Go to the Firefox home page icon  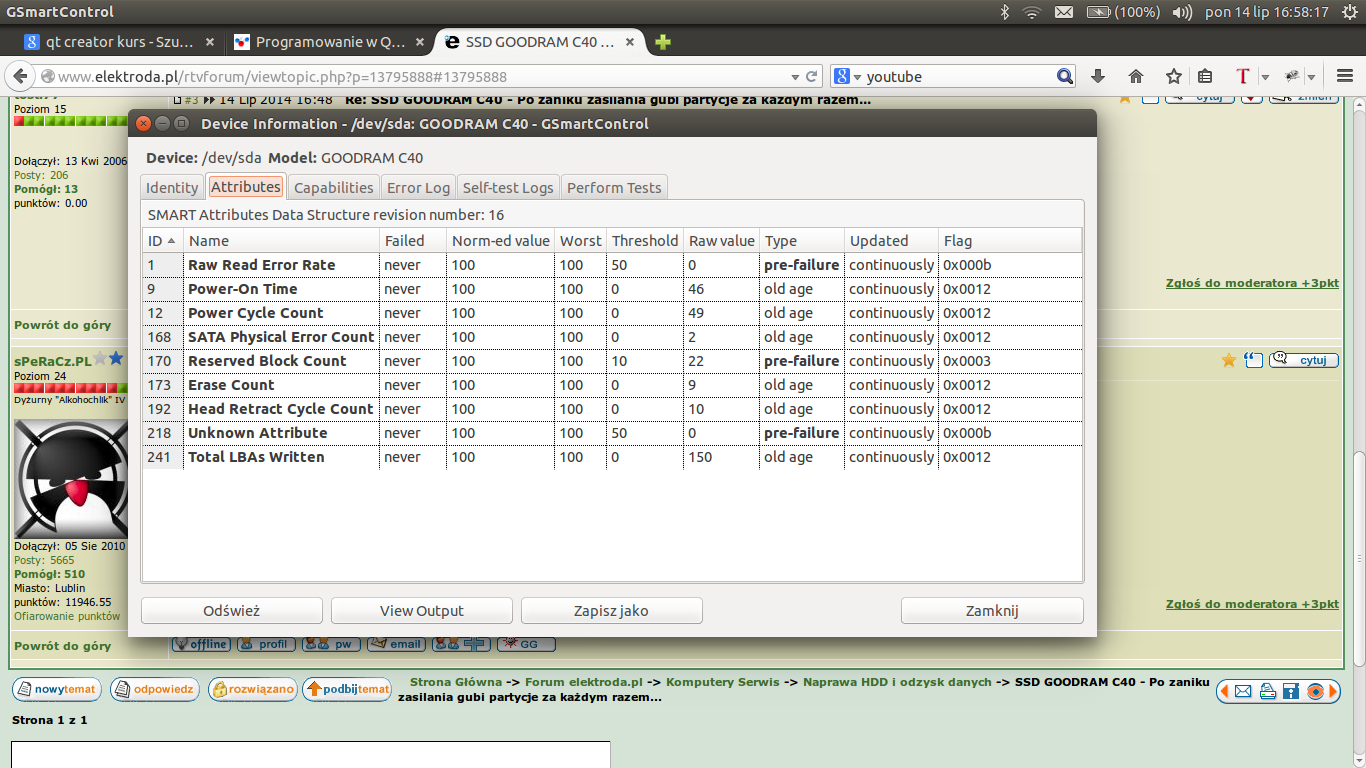[1136, 76]
